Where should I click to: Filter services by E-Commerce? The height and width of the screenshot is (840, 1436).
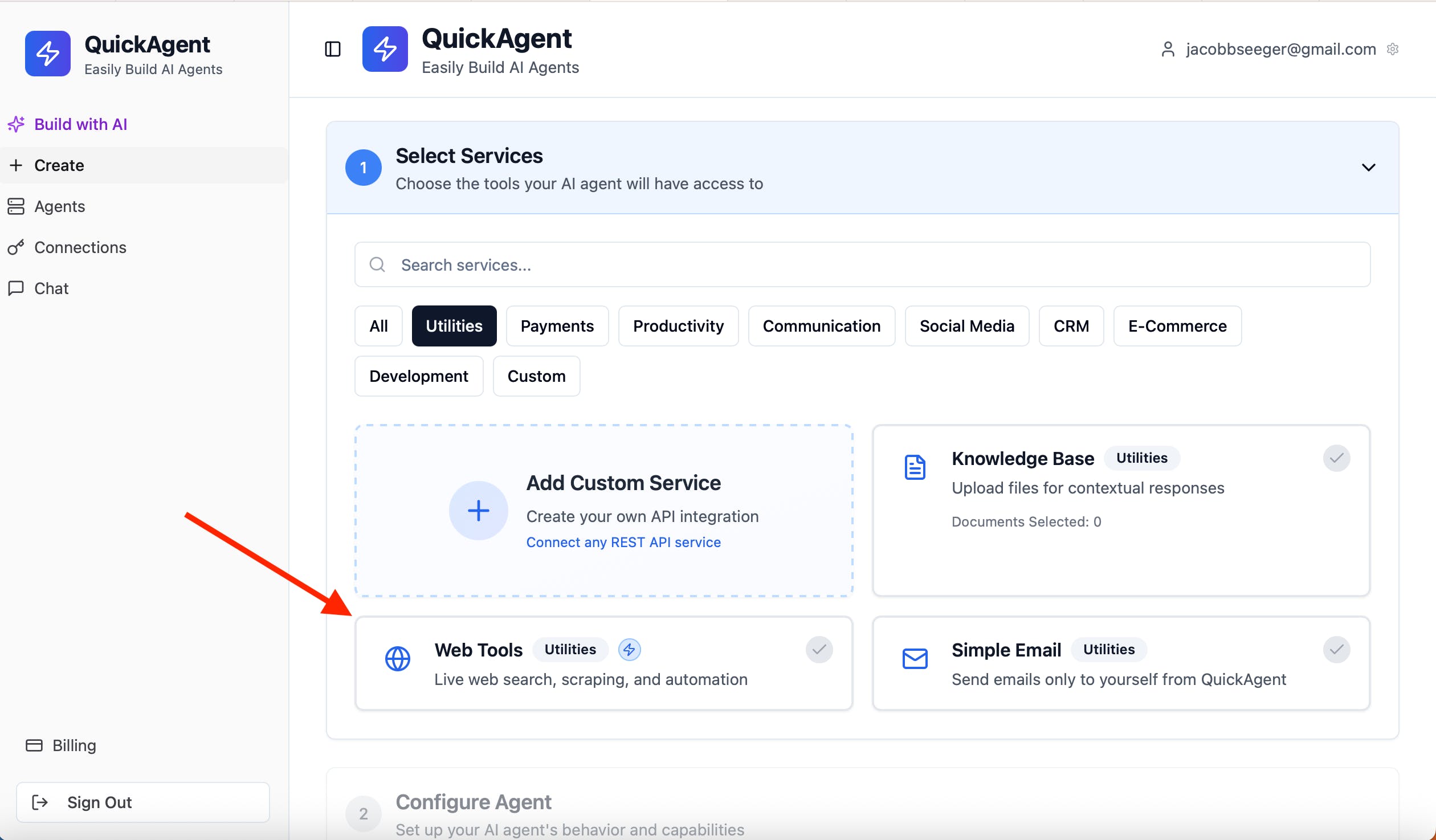coord(1177,326)
